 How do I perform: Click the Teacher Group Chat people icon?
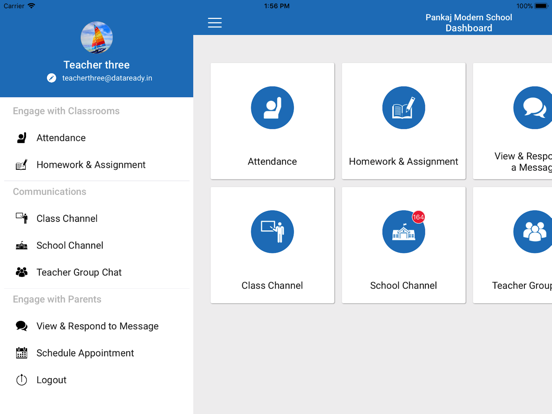21,272
